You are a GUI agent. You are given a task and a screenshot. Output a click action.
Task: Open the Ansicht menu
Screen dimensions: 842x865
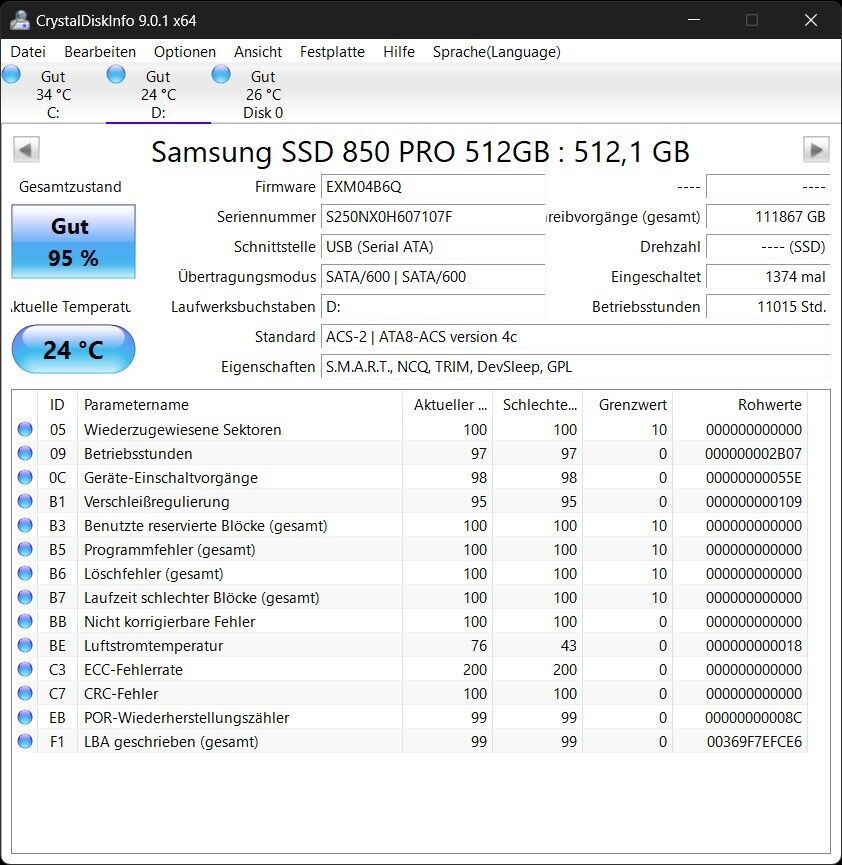[258, 52]
